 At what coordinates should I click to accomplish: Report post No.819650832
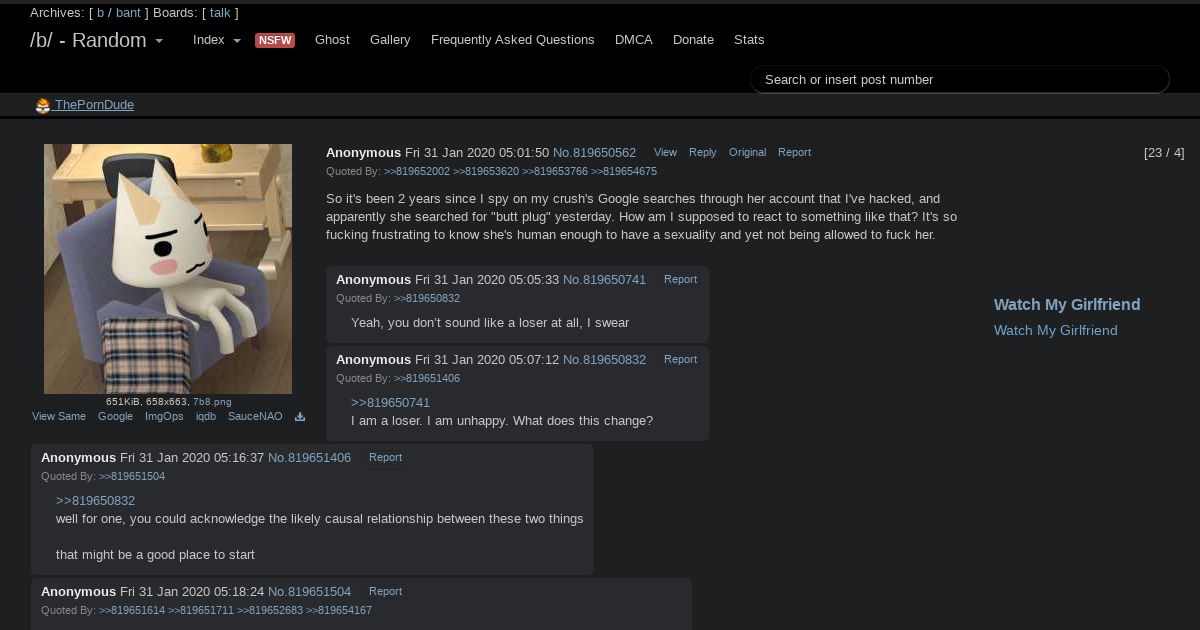click(x=680, y=360)
